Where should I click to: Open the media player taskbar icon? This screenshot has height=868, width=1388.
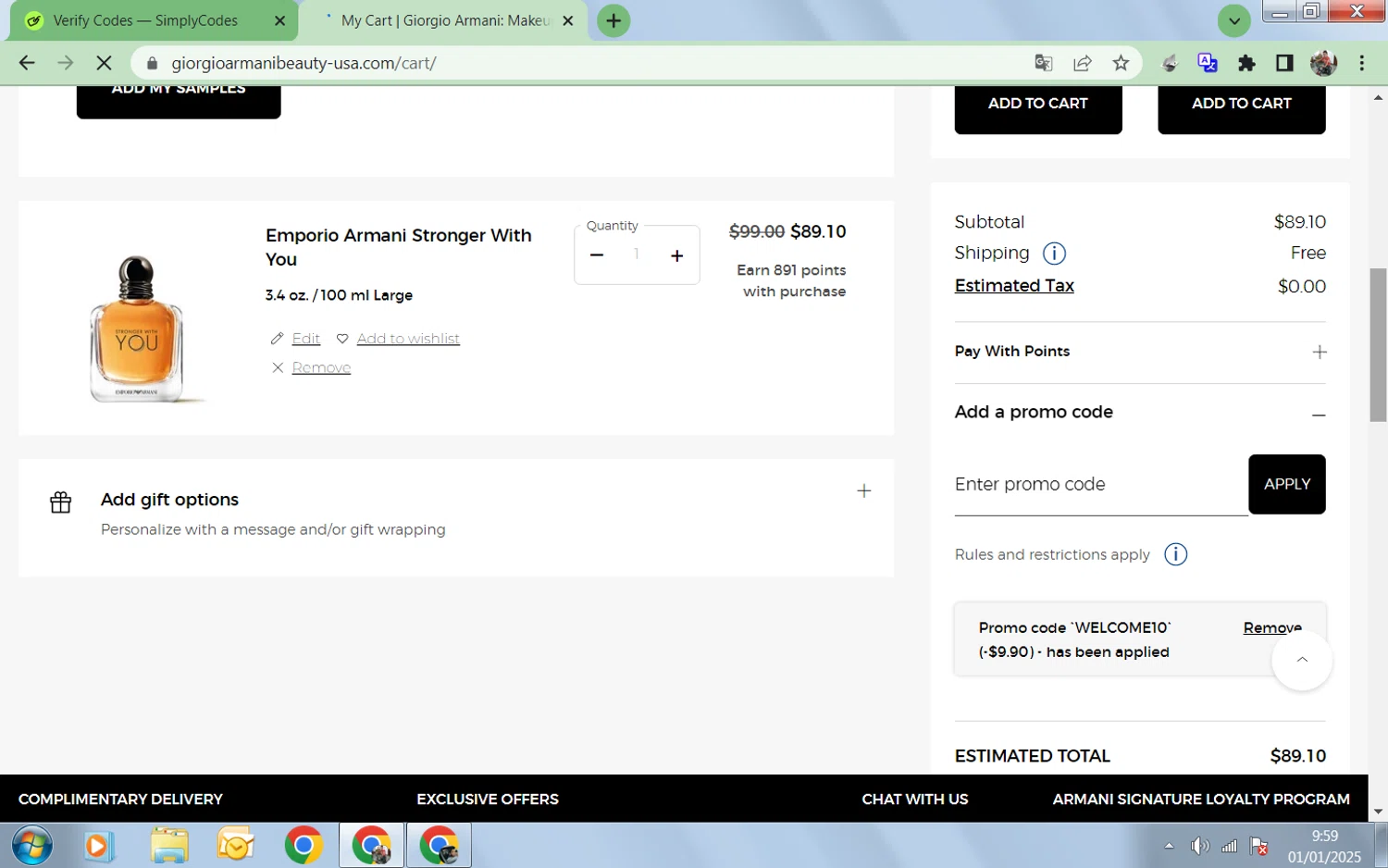click(x=97, y=846)
